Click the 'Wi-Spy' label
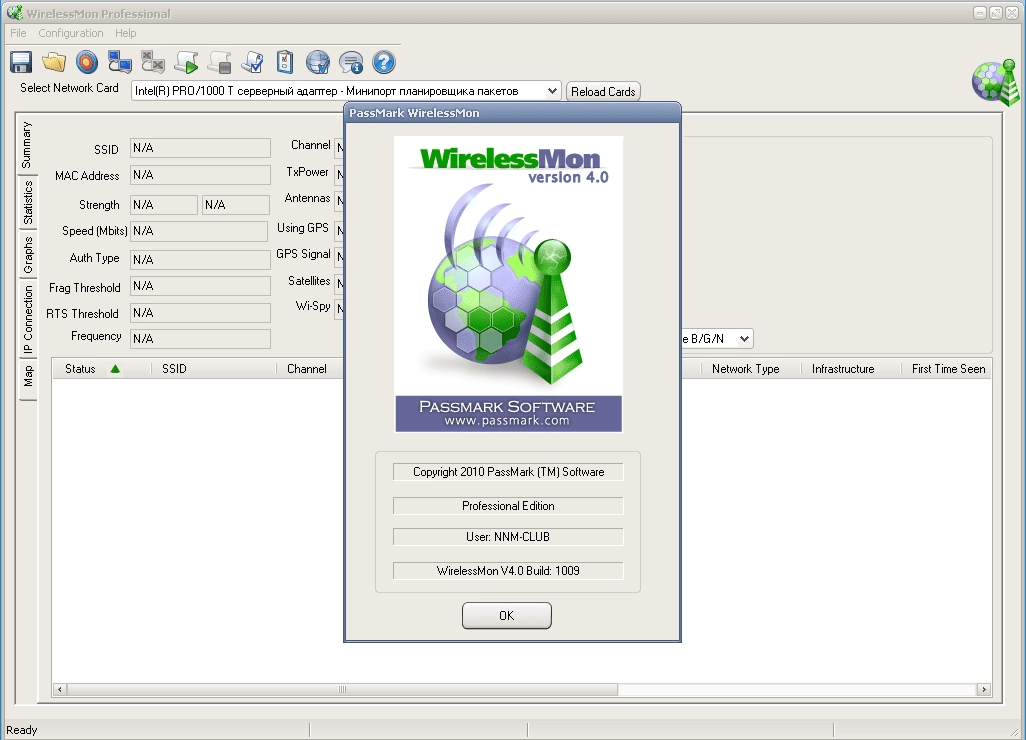Image resolution: width=1026 pixels, height=740 pixels. point(313,306)
